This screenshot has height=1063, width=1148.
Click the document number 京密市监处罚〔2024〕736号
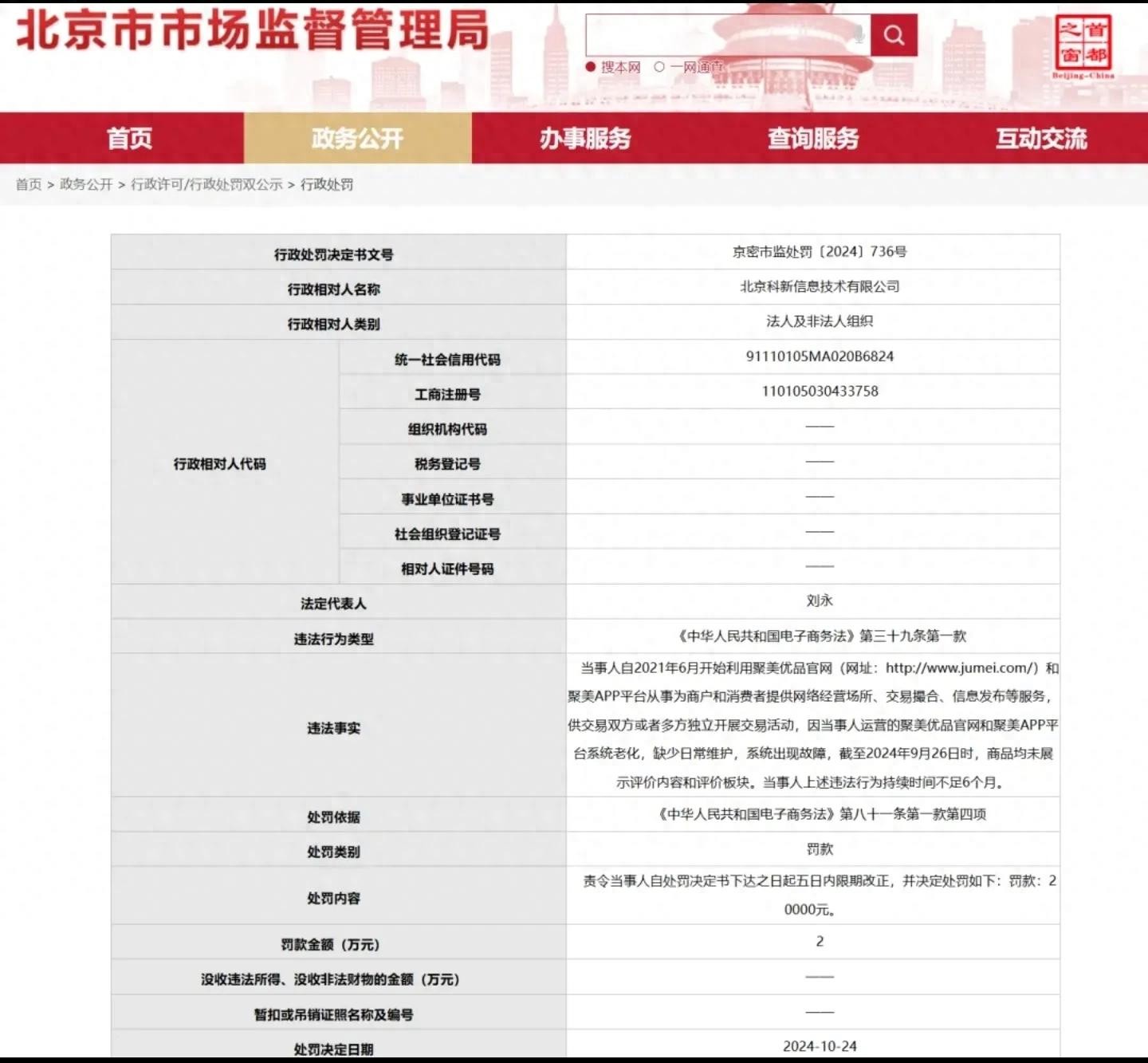click(x=820, y=252)
